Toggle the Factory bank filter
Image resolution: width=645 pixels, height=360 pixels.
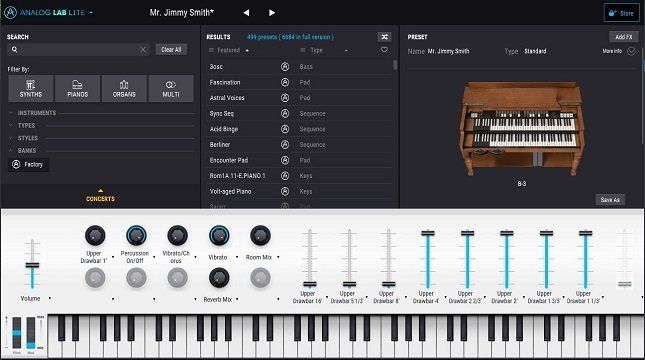pos(28,165)
